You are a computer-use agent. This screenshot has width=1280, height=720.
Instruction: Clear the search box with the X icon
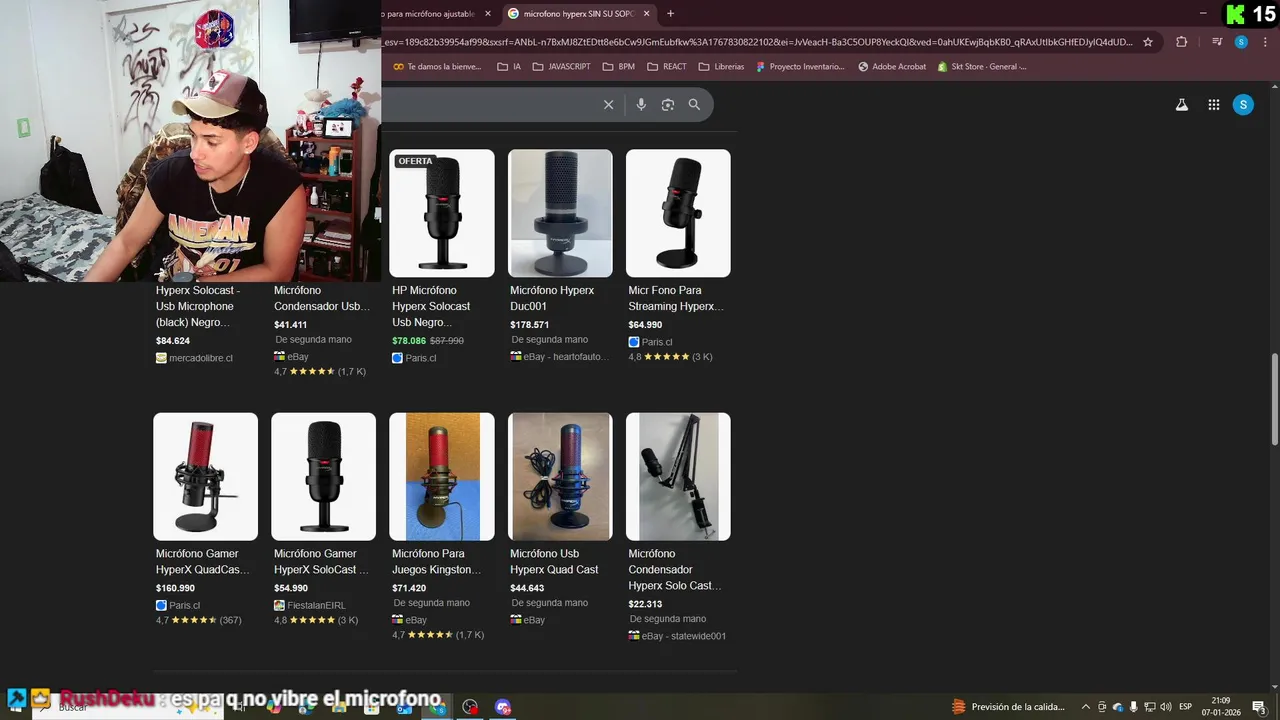(608, 105)
